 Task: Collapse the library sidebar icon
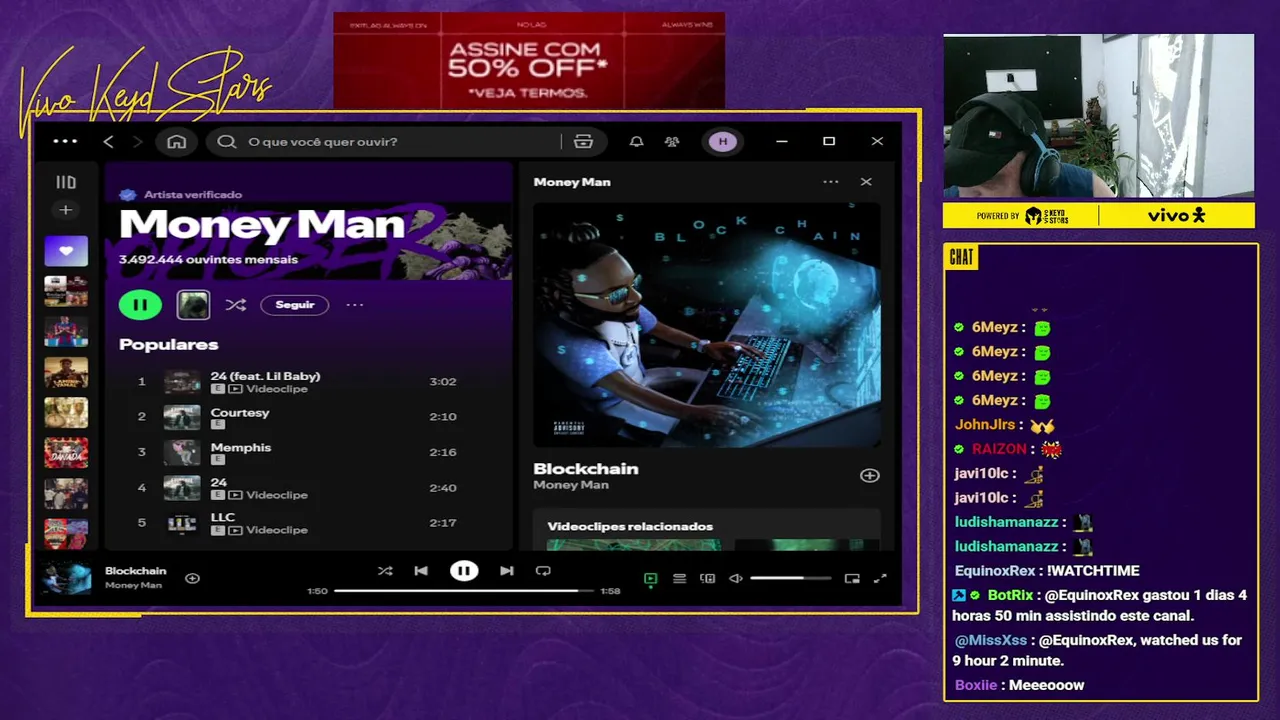[66, 183]
